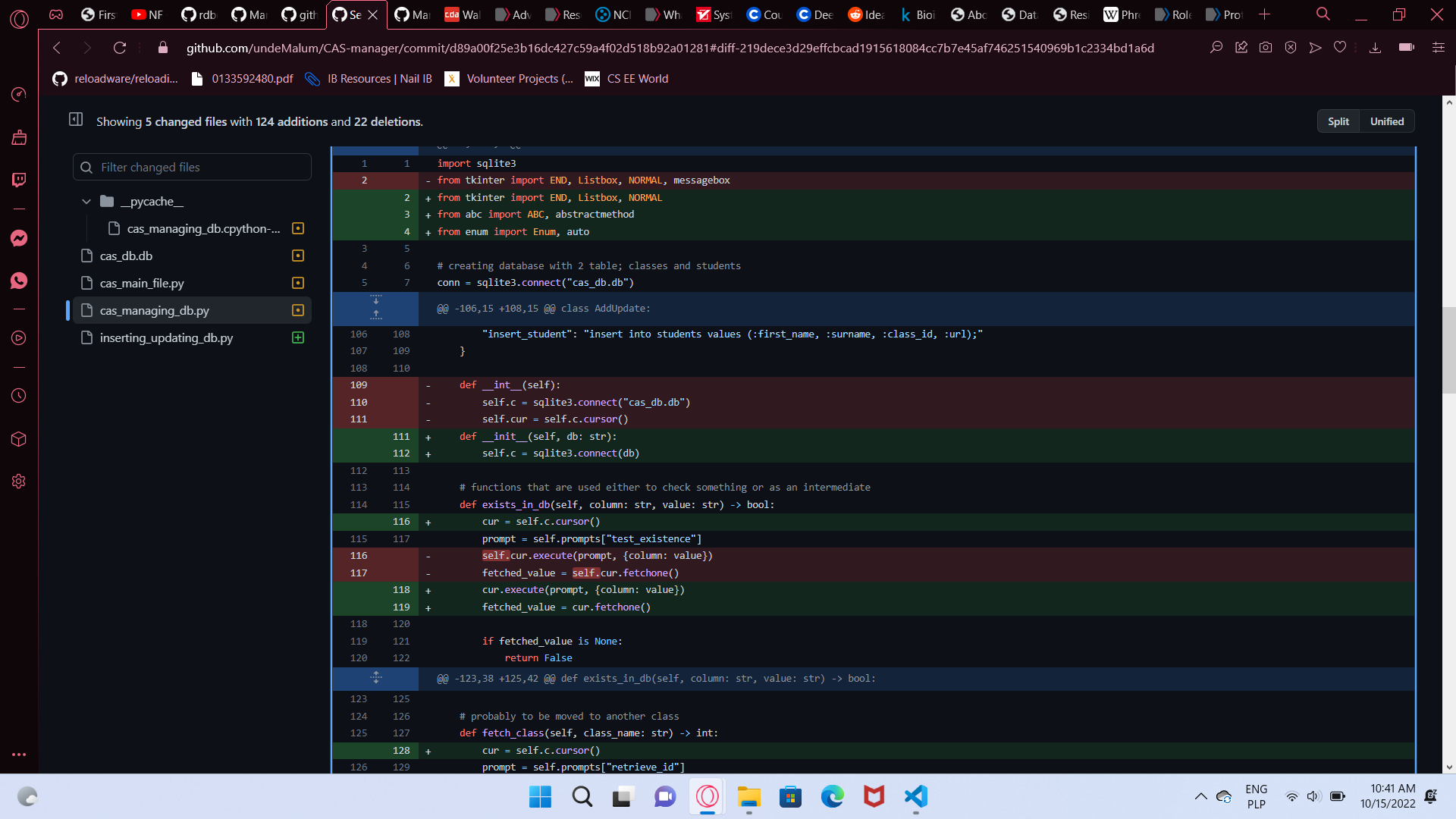Switch to the YouTube NF tab
Viewport: 1456px width, 819px height.
click(148, 14)
